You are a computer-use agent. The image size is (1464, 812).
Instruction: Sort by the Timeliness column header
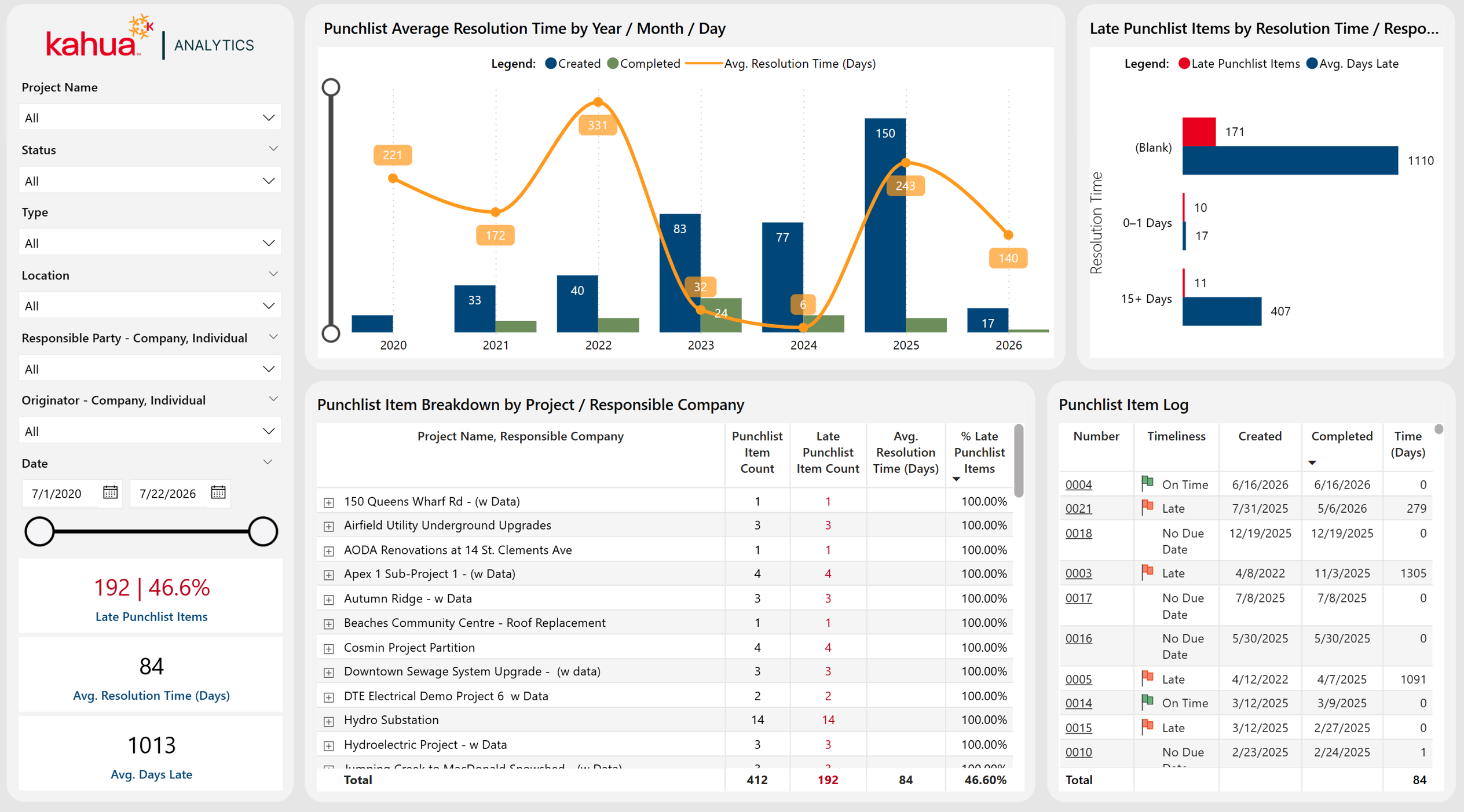point(1176,436)
